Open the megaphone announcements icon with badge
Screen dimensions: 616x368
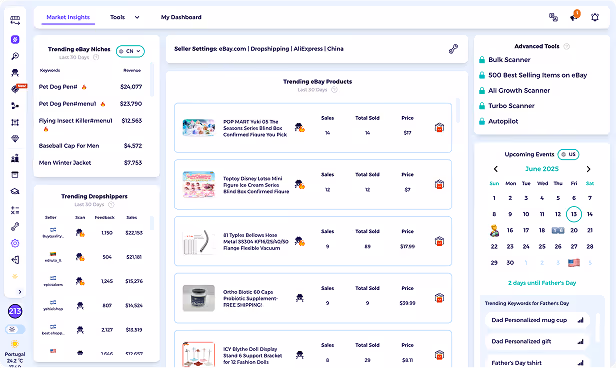[x=574, y=16]
